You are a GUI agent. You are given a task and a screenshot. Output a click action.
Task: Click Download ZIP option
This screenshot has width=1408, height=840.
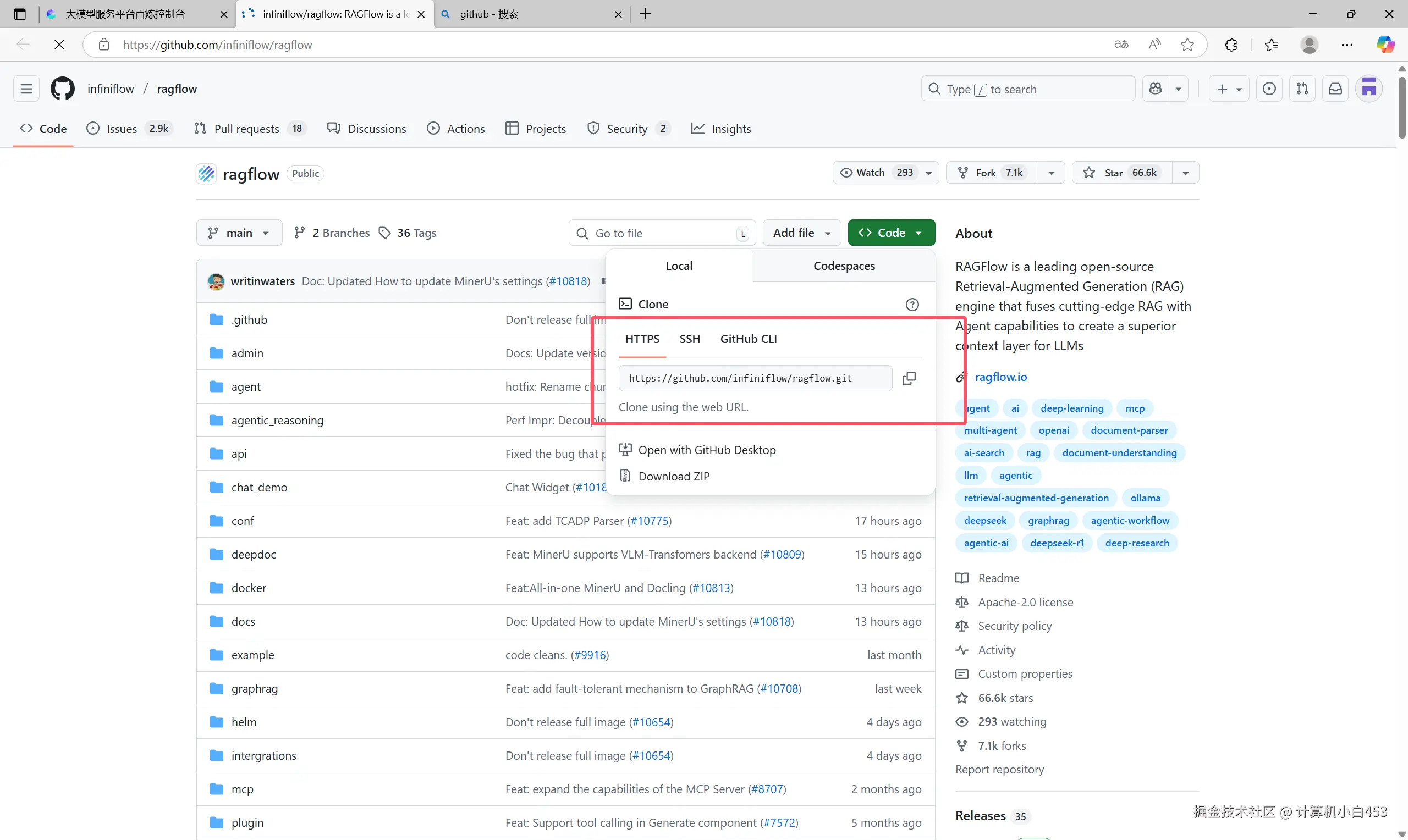pos(673,477)
